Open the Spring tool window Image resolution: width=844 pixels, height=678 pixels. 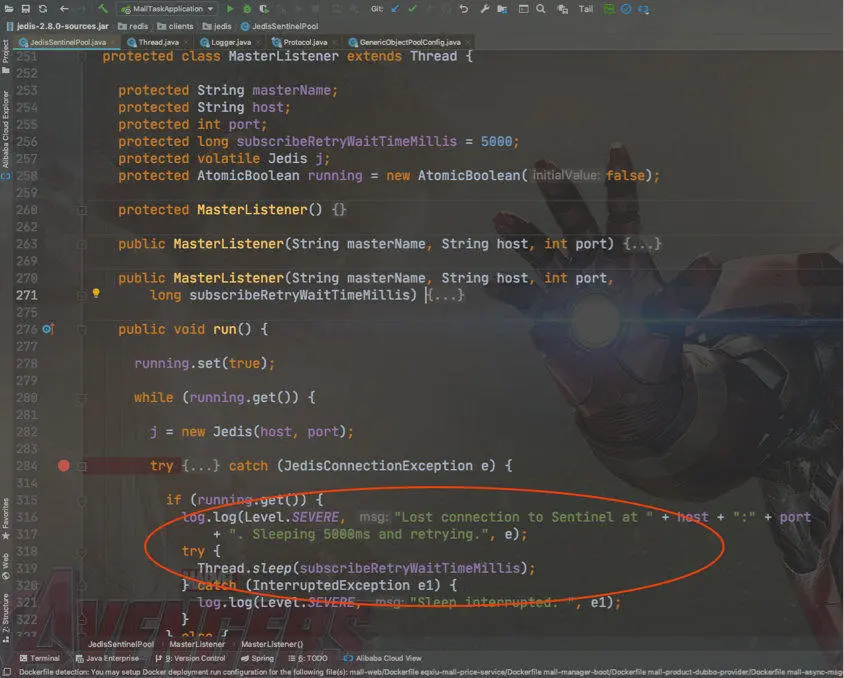click(x=257, y=658)
